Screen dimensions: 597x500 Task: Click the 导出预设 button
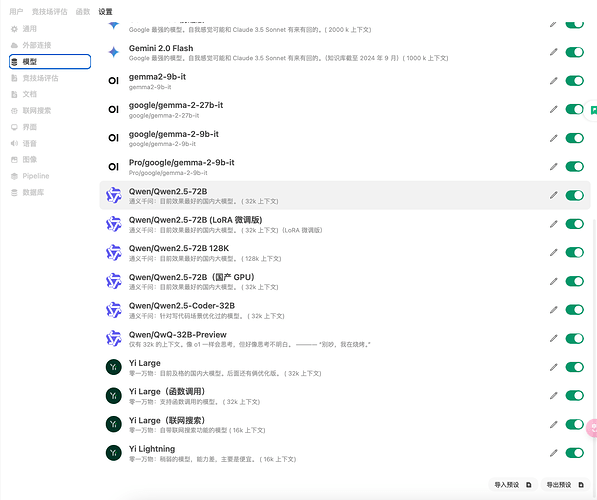[565, 485]
